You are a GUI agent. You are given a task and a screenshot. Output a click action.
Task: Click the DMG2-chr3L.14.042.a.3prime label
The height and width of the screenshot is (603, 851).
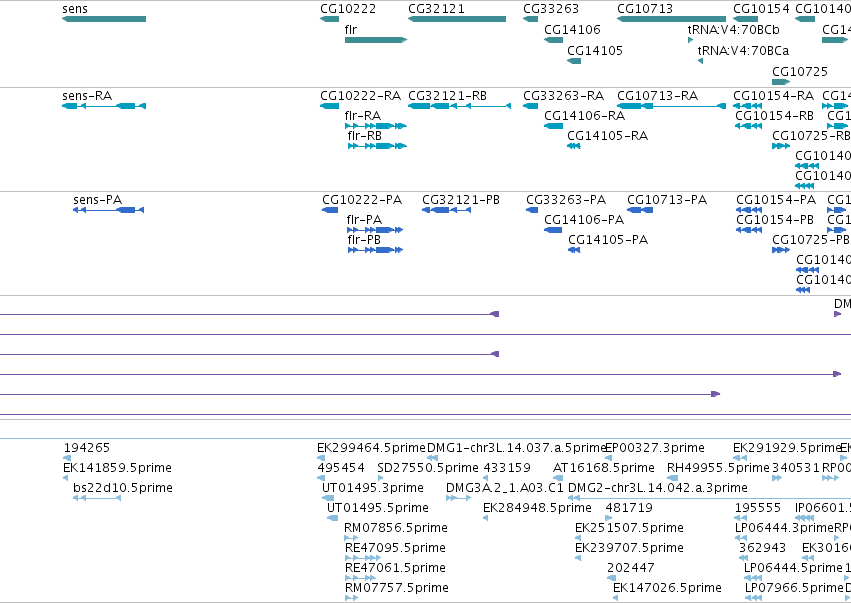(658, 488)
